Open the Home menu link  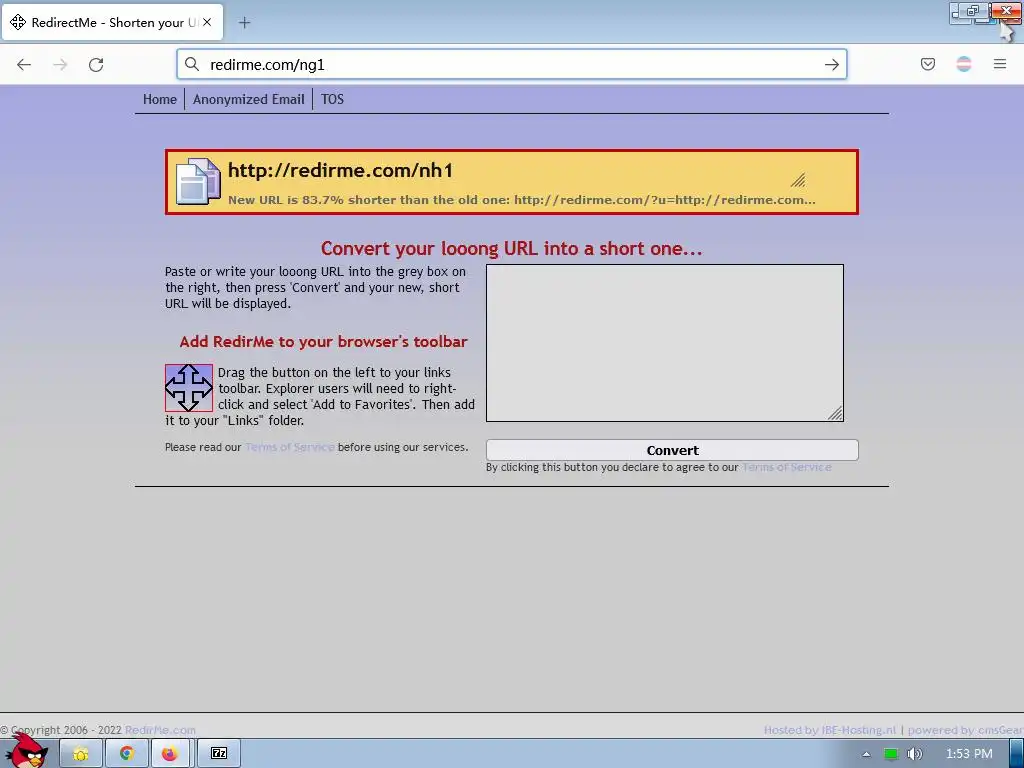(x=160, y=99)
